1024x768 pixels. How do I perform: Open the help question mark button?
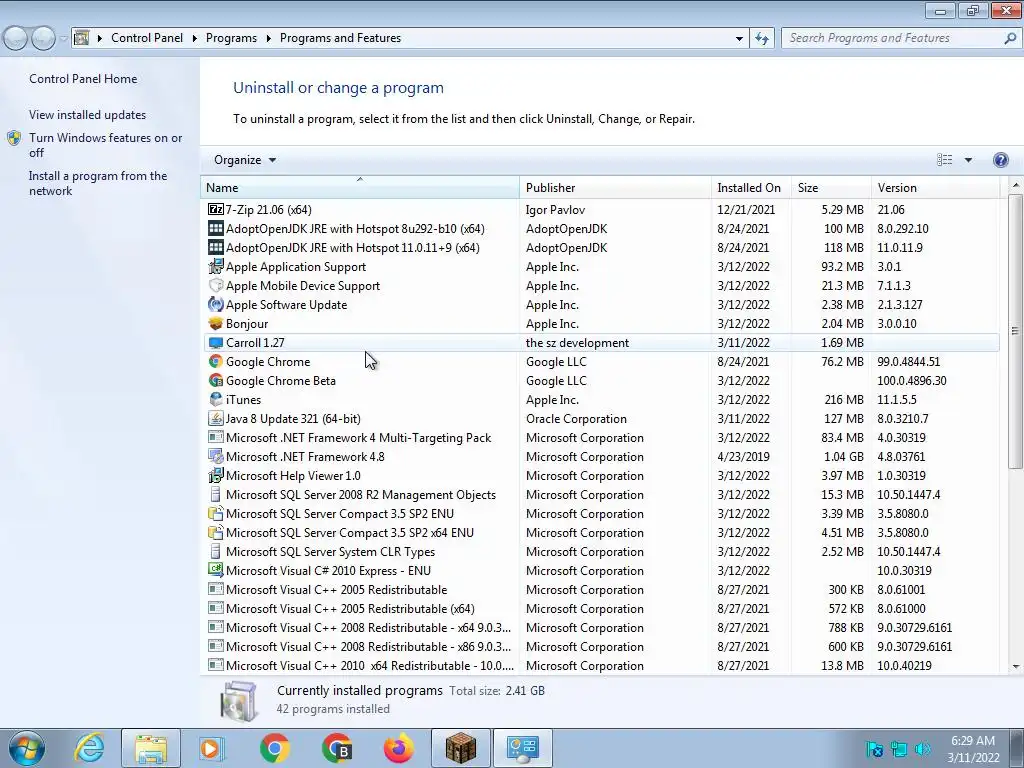[x=1000, y=160]
